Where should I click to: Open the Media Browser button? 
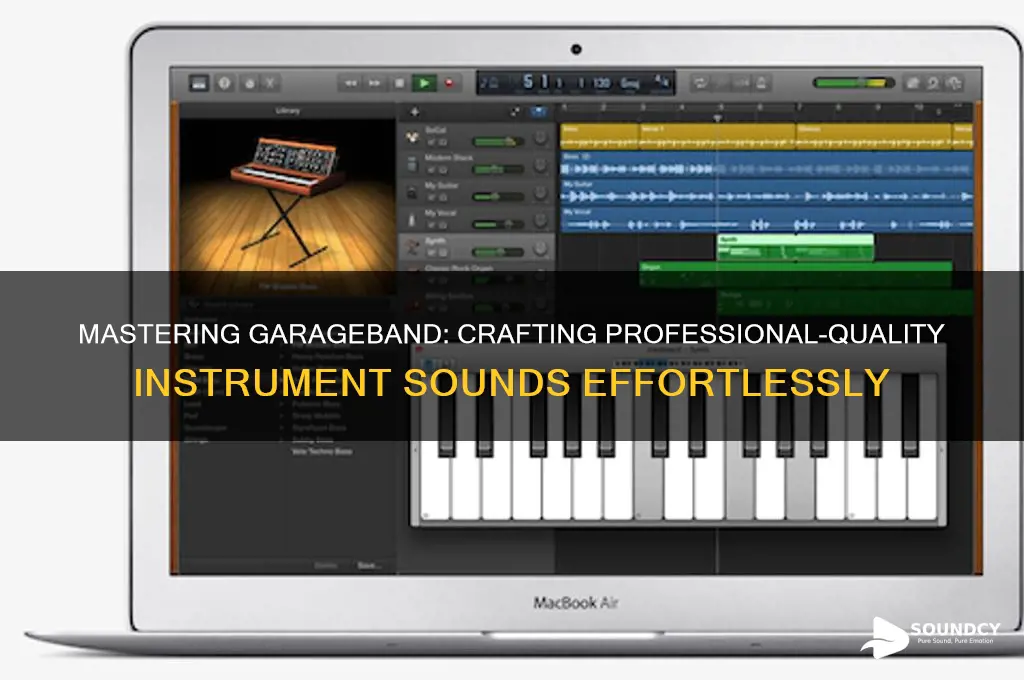pyautogui.click(x=954, y=83)
